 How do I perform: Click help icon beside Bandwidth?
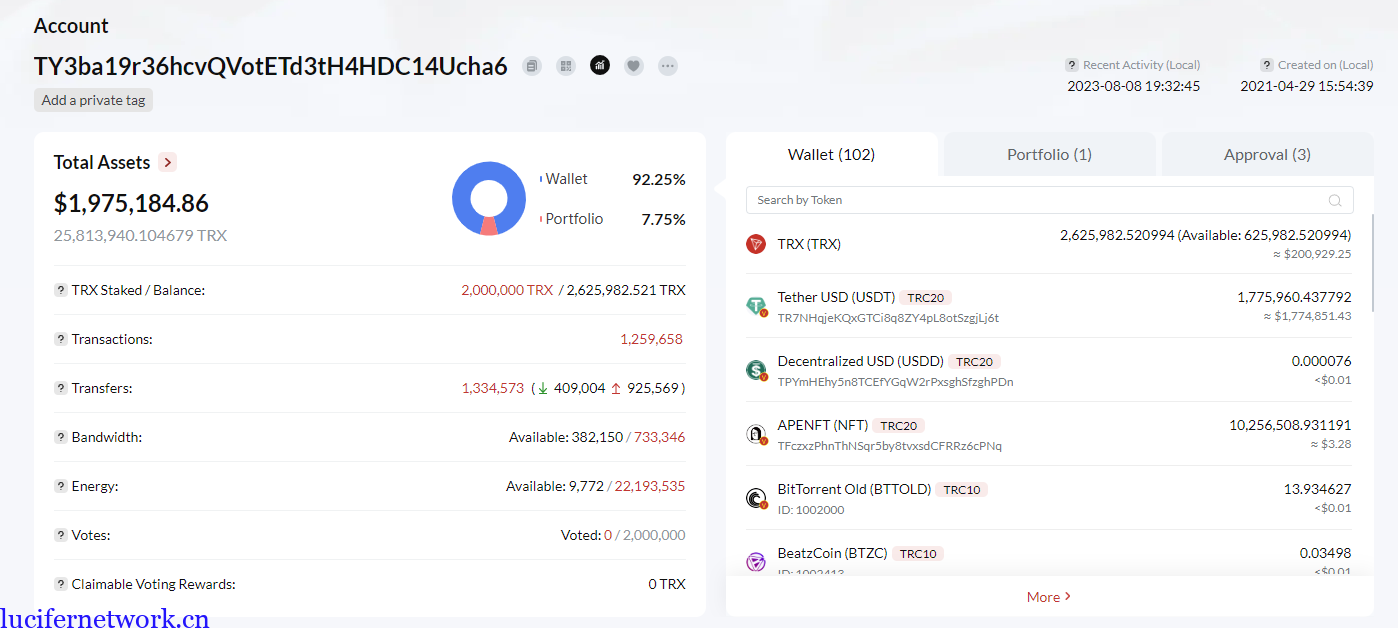[x=61, y=437]
